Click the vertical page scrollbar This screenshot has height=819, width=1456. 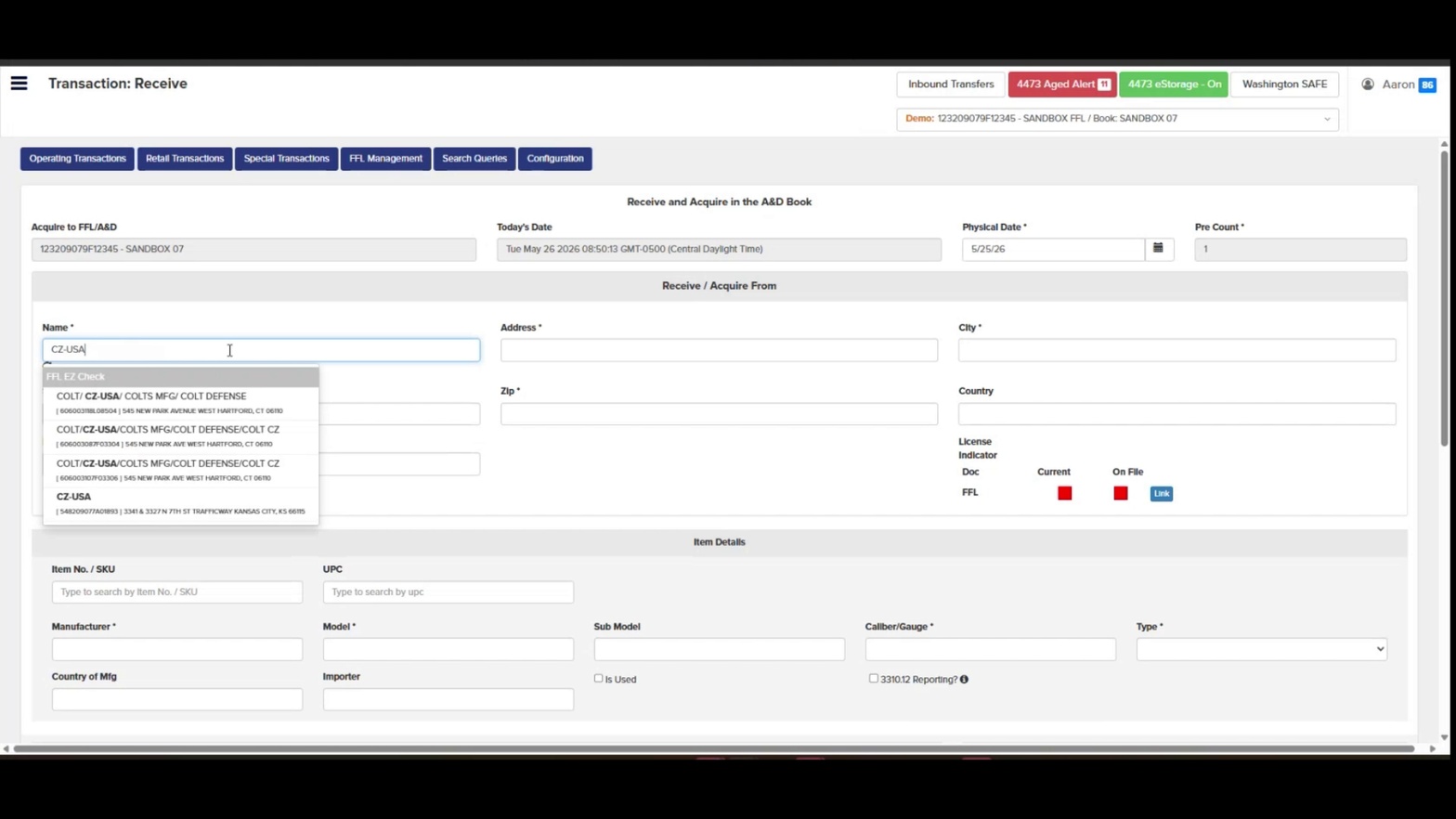coord(1444,297)
